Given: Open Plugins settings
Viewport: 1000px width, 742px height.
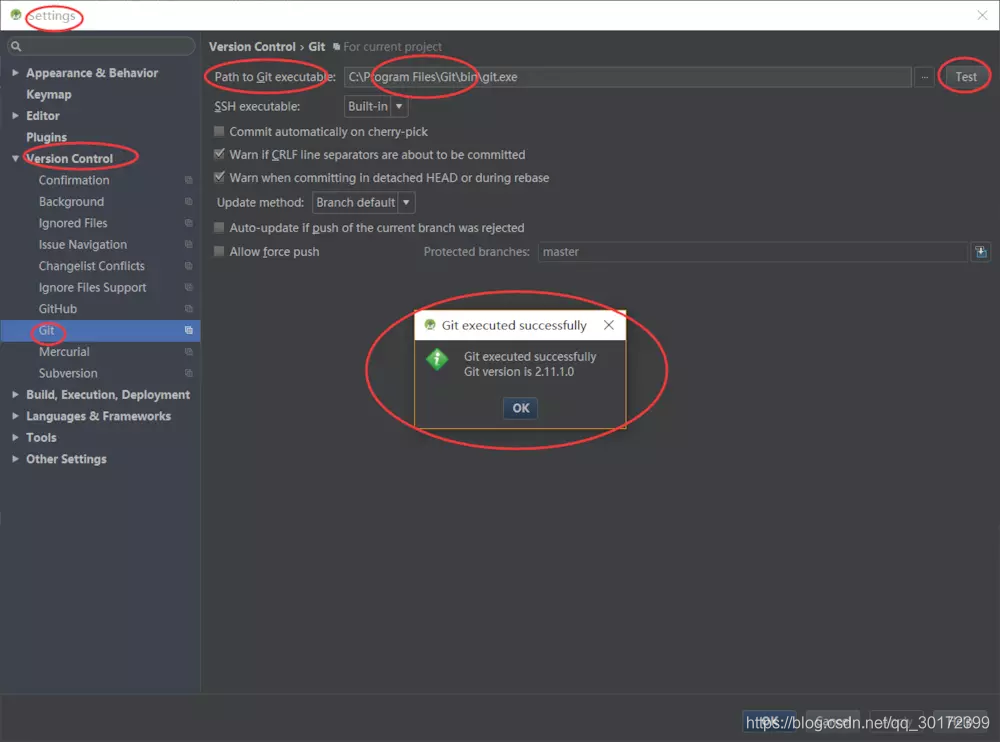Looking at the screenshot, I should pyautogui.click(x=46, y=137).
